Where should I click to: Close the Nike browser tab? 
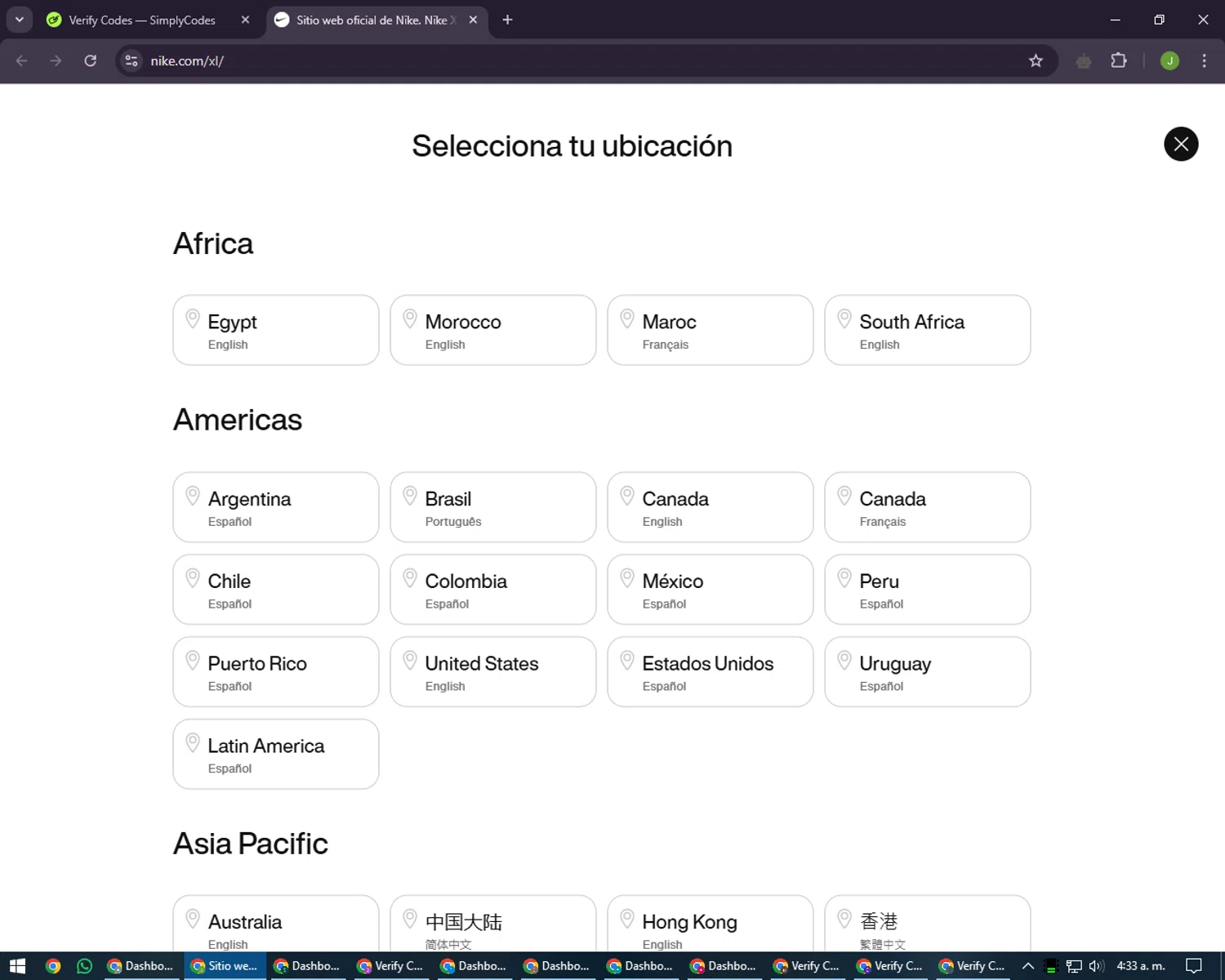[x=473, y=20]
